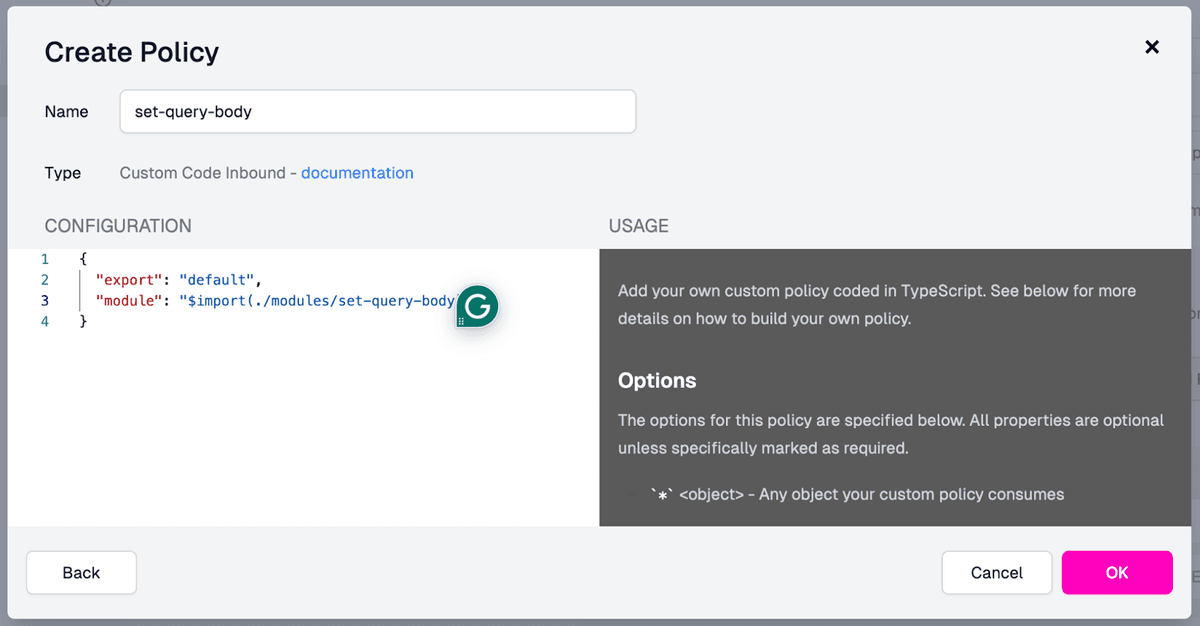The image size is (1200, 626).
Task: Click the closing brace on line 4
Action: tap(83, 321)
